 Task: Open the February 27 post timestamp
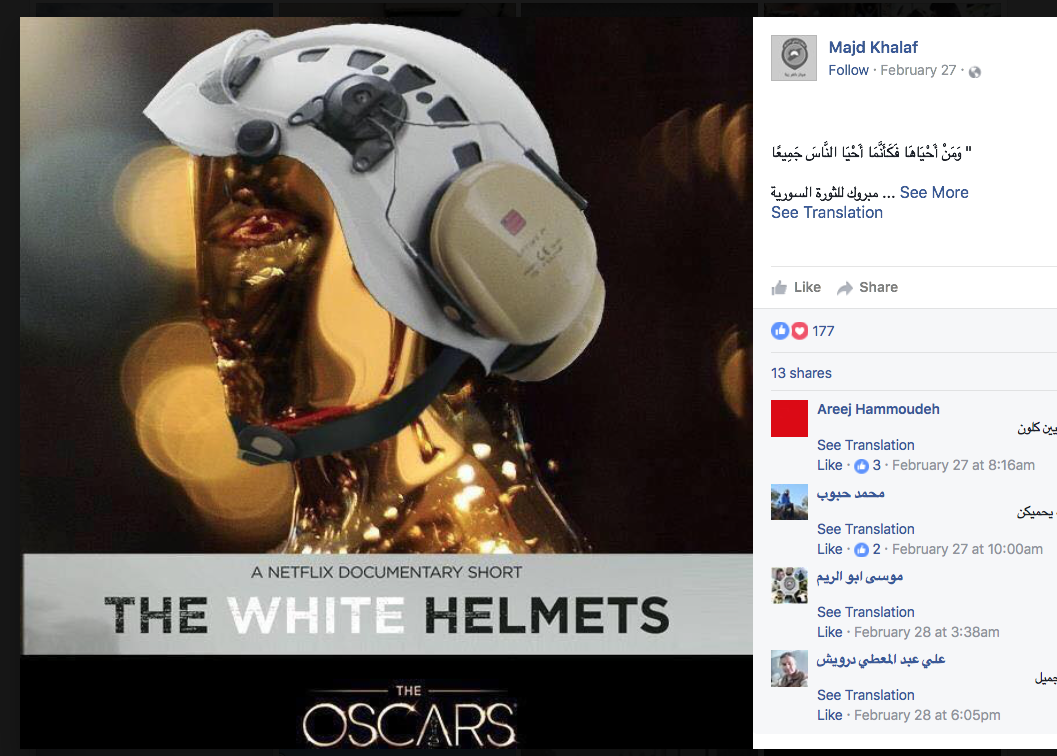point(918,70)
